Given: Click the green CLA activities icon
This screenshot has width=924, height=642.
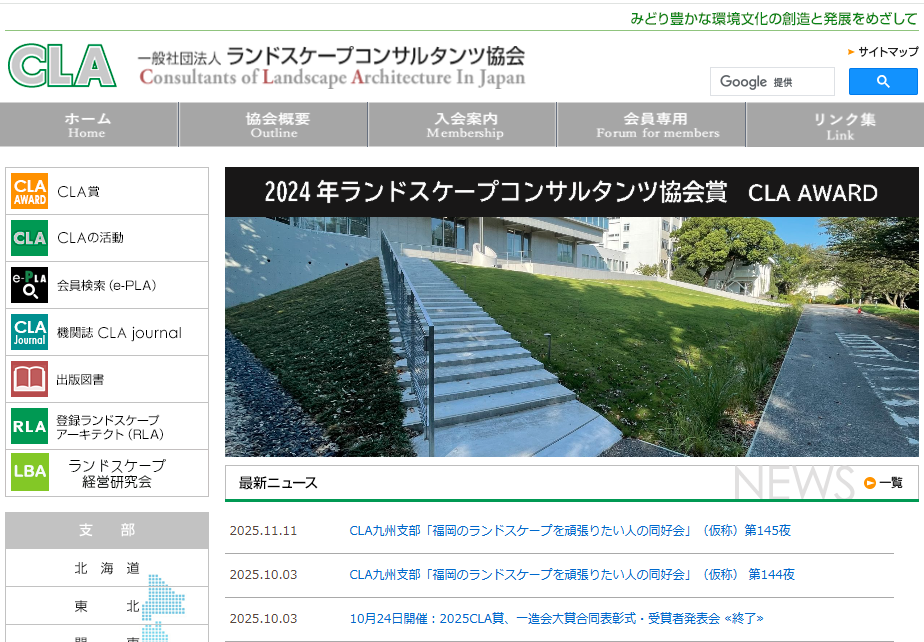Looking at the screenshot, I should pos(30,238).
